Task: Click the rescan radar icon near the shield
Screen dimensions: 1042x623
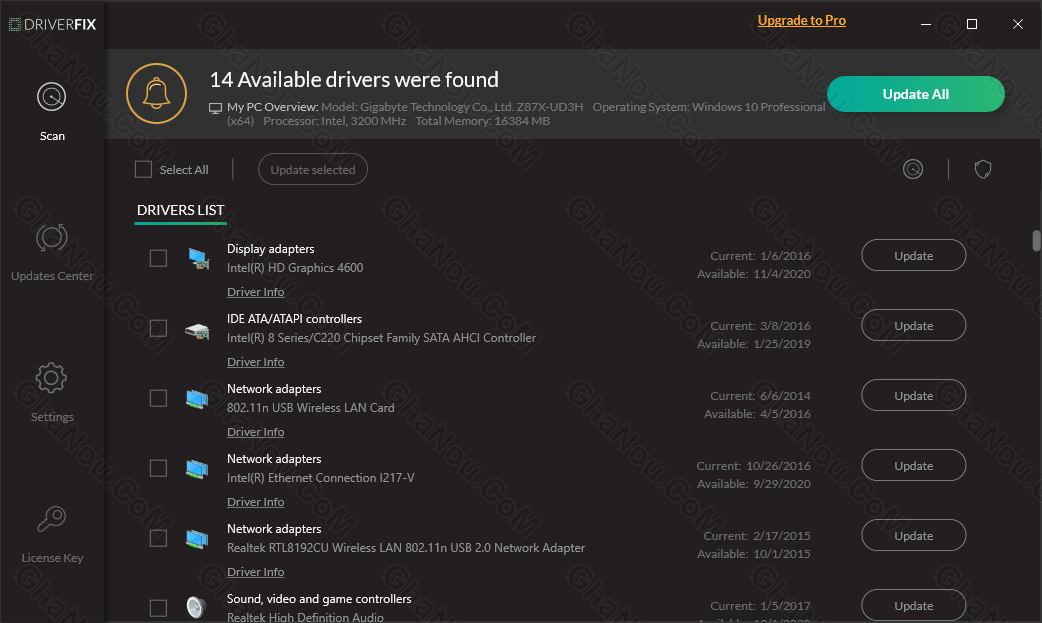Action: [x=913, y=170]
